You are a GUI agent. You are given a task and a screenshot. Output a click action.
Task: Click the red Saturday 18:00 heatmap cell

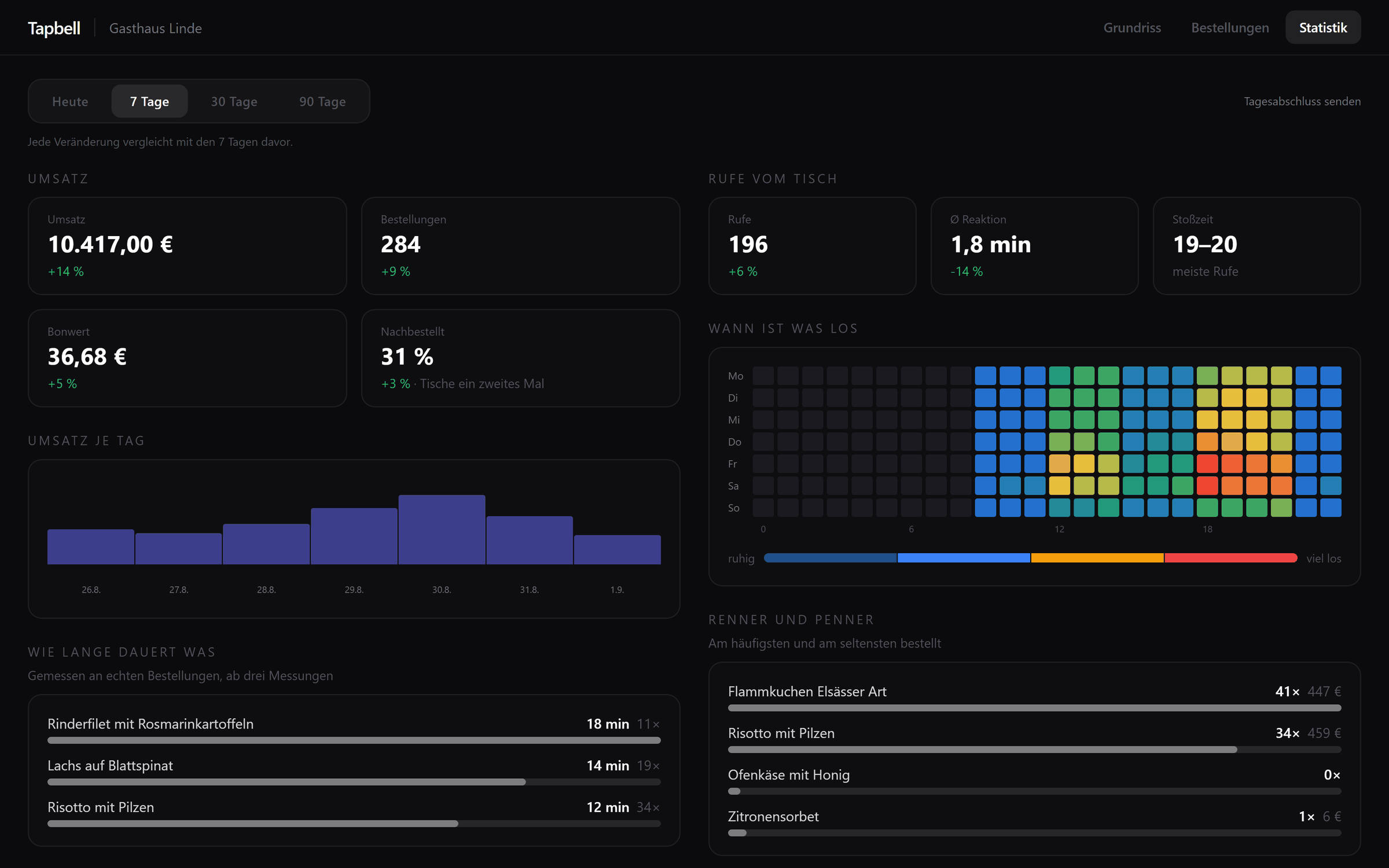click(1207, 486)
